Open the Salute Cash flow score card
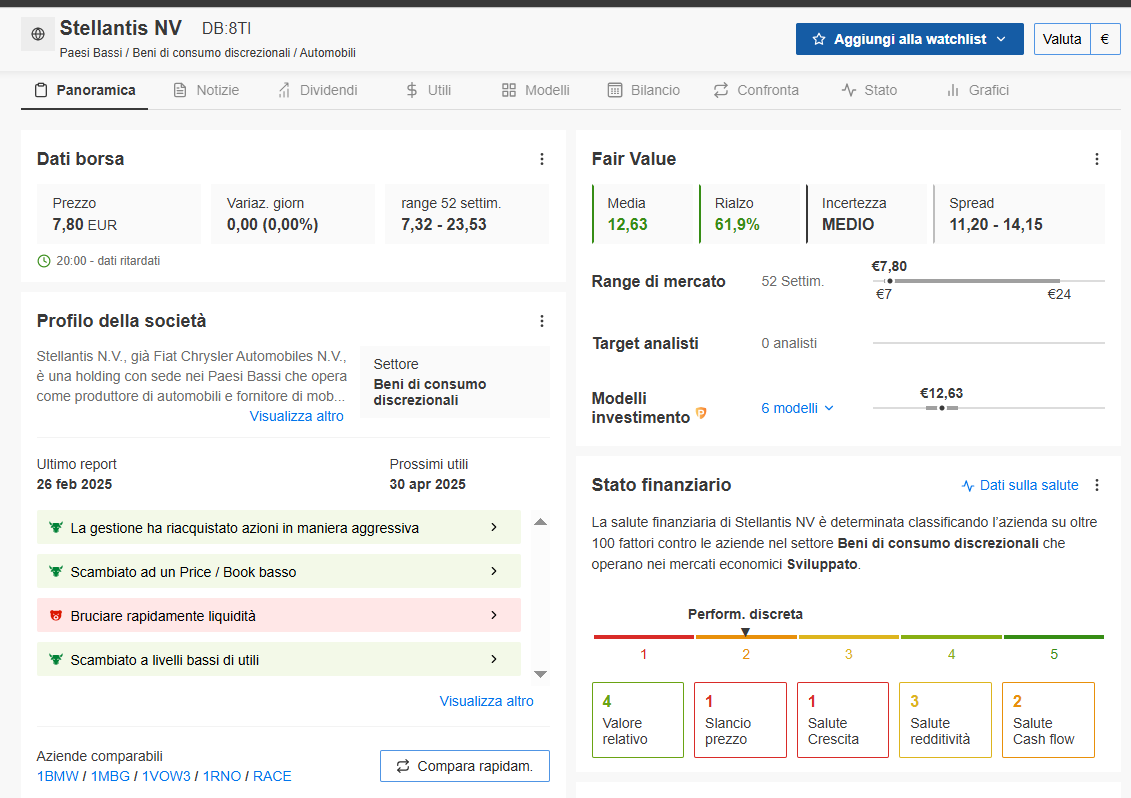 click(1048, 720)
